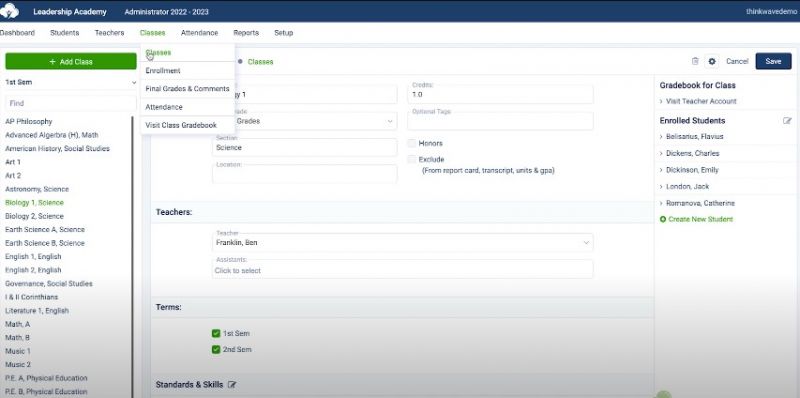
Task: Click the Assistants select field
Action: point(403,269)
